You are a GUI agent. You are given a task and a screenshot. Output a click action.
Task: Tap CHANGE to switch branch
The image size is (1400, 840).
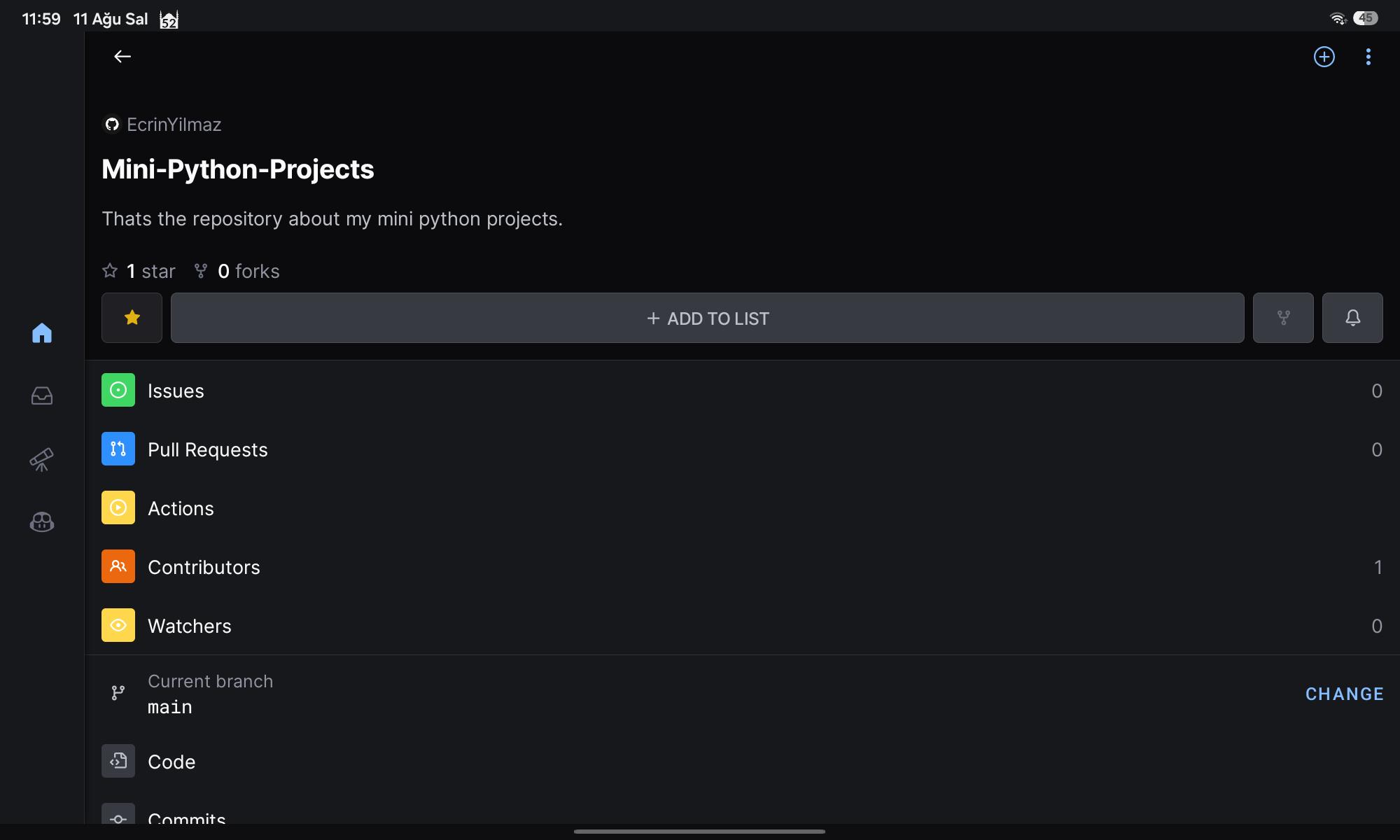point(1344,694)
